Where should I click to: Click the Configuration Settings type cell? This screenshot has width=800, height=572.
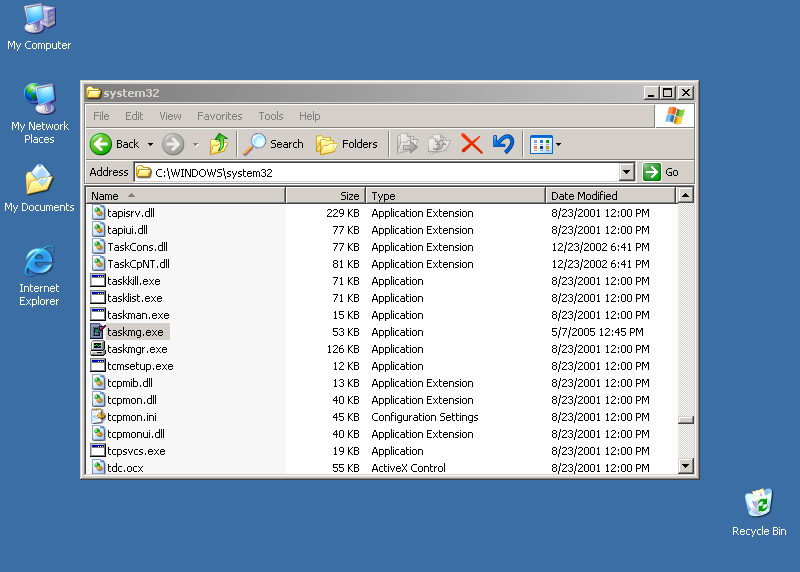tap(424, 417)
